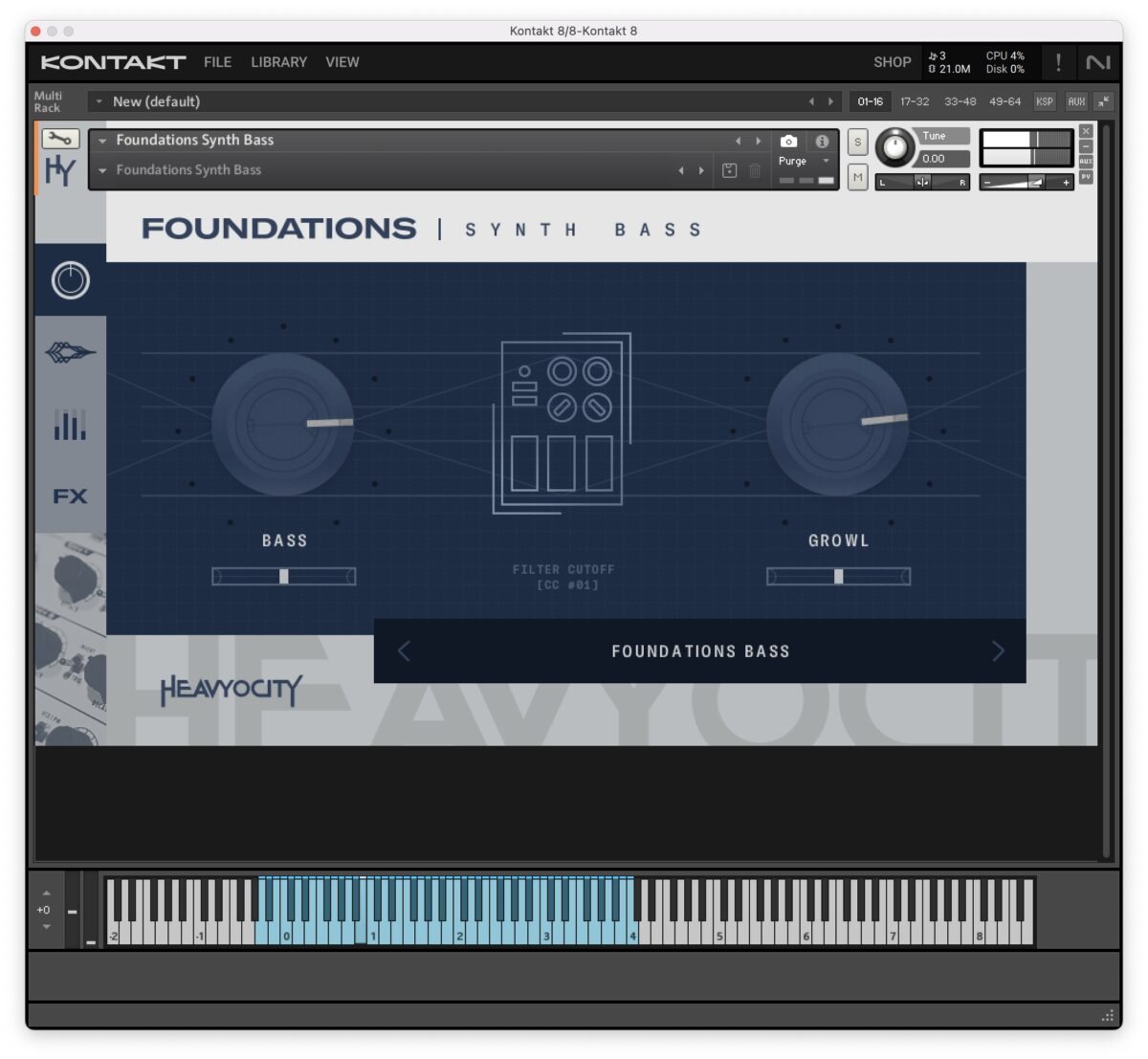
Task: Open the equalizer bars page in sidebar
Action: pos(70,424)
